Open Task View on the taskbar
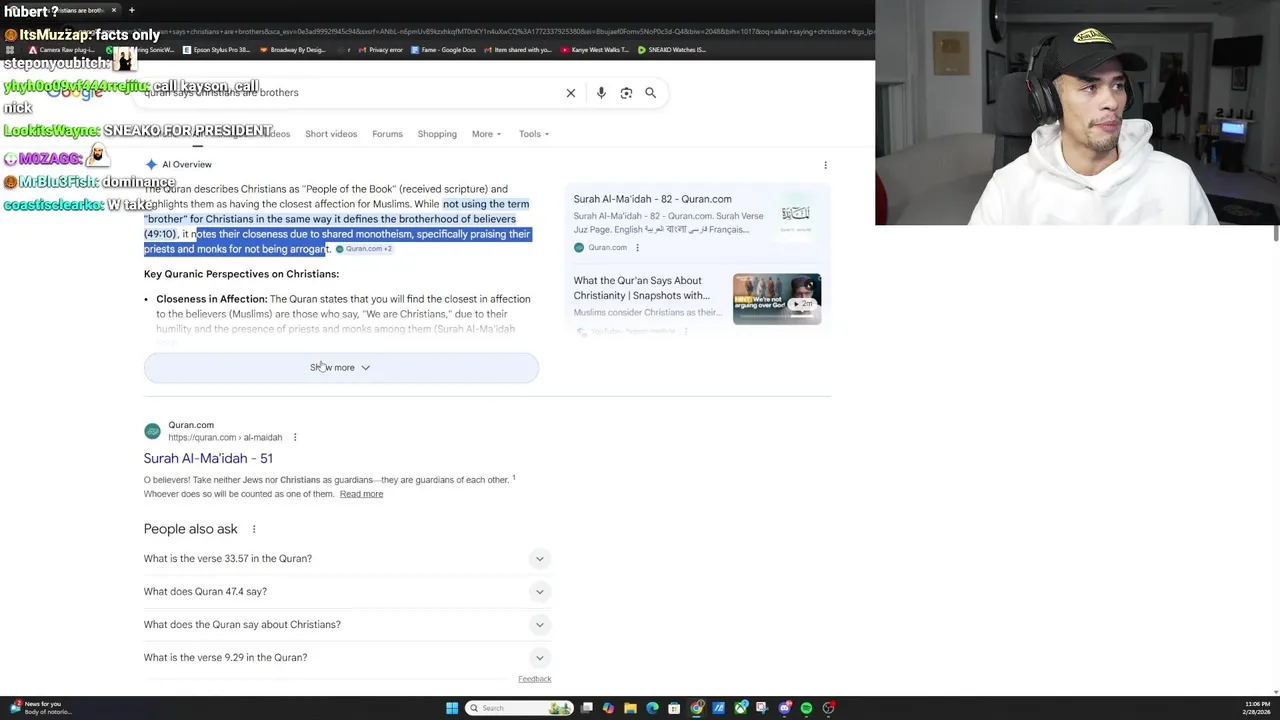This screenshot has width=1280, height=720. [x=587, y=708]
